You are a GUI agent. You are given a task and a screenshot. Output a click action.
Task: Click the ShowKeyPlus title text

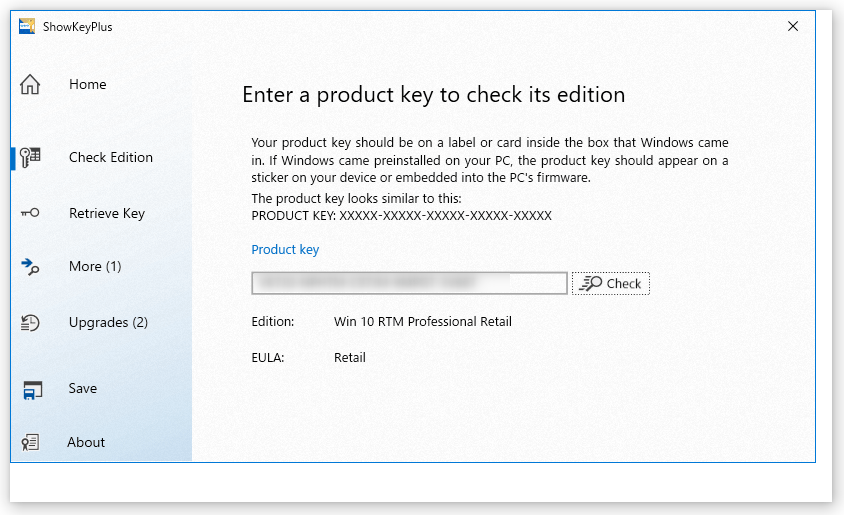78,27
